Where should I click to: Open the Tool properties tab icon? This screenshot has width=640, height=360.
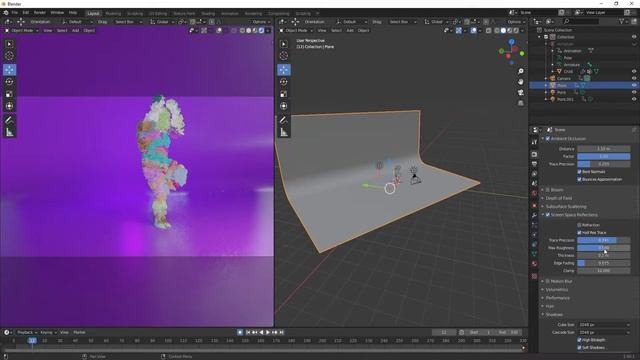coord(534,142)
